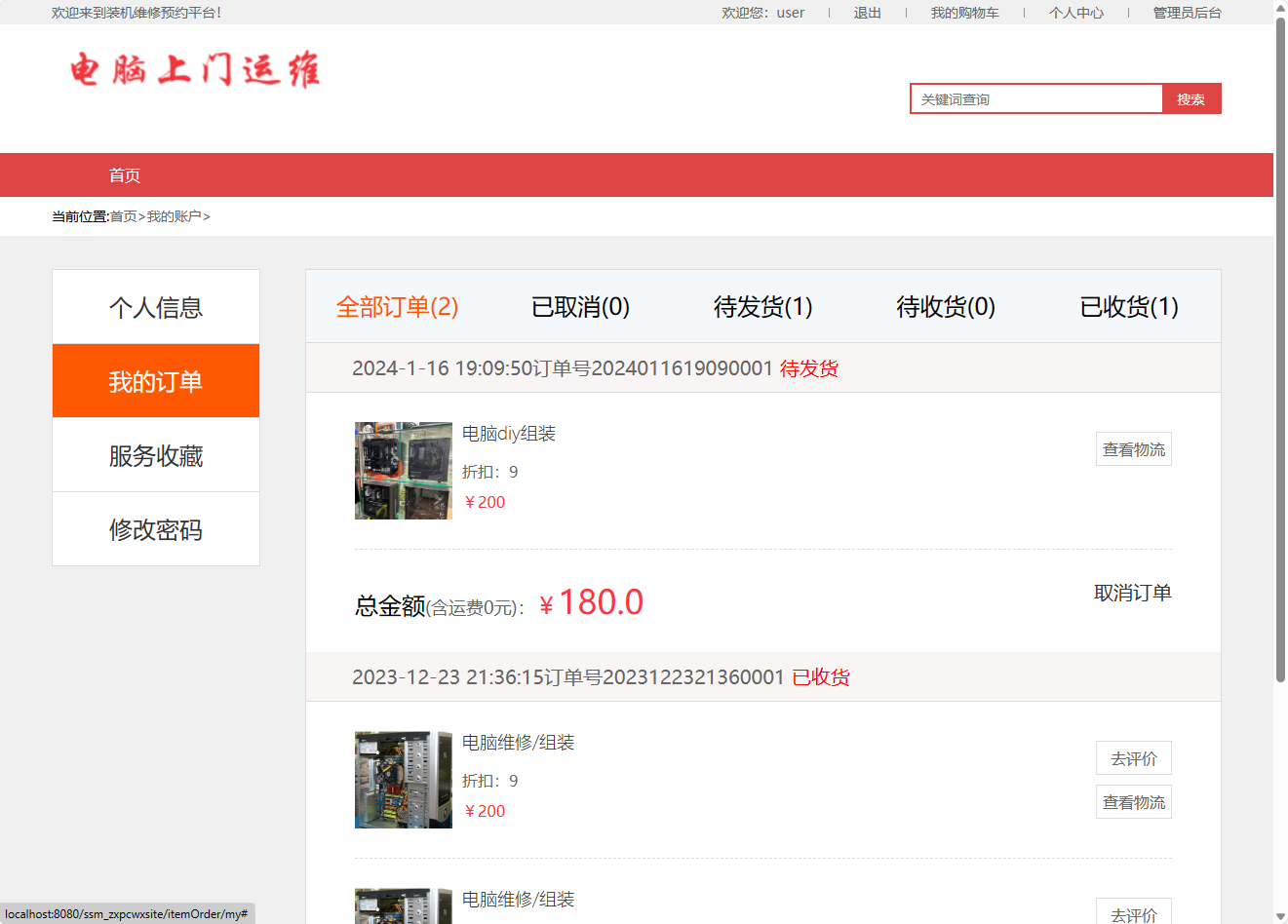Open 我的购物车 in the top bar
This screenshot has width=1288, height=924.
coord(964,13)
